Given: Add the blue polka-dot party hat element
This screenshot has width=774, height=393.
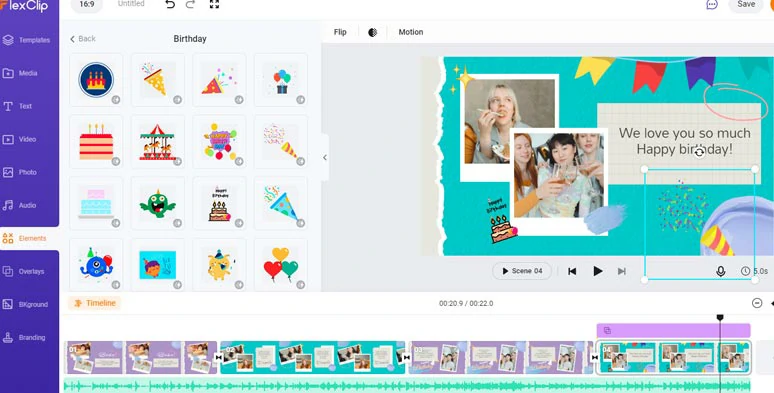Looking at the screenshot, I should coord(281,203).
